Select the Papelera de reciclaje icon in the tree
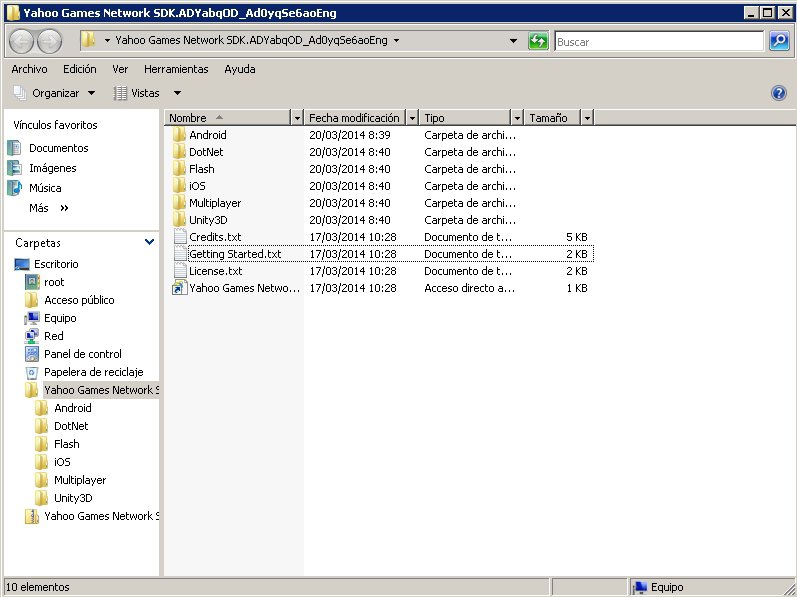This screenshot has width=797, height=597. (32, 372)
